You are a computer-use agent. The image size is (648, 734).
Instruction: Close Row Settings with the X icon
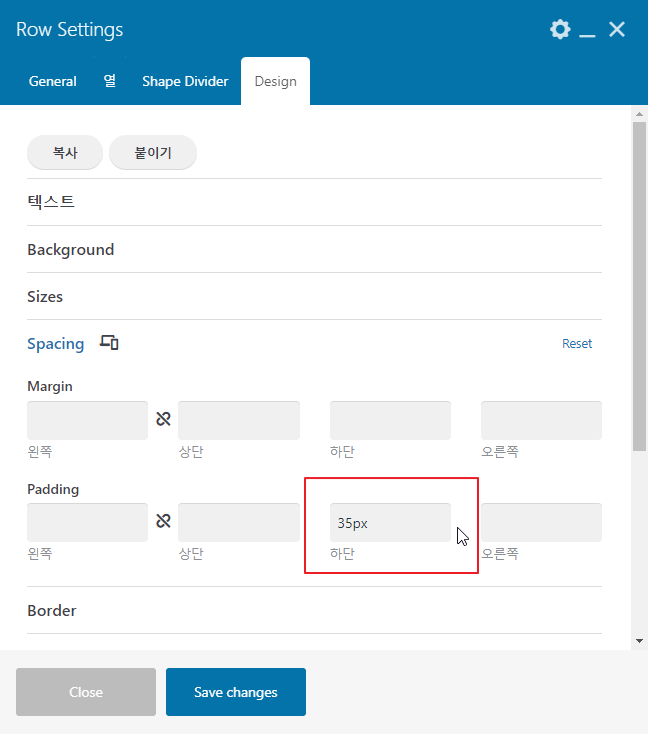617,29
